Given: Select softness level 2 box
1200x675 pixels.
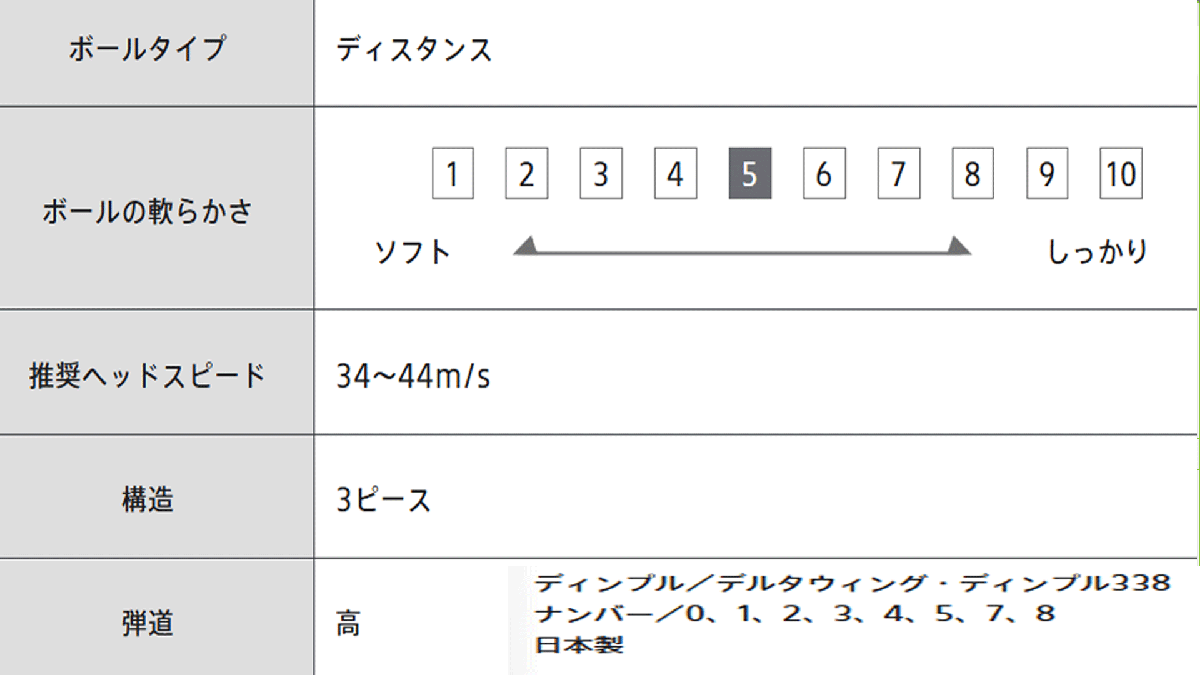Looking at the screenshot, I should [x=526, y=175].
